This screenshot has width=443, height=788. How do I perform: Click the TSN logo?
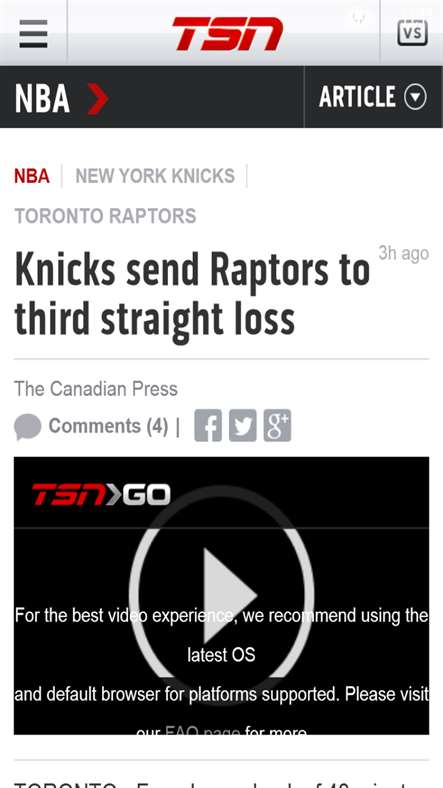[x=227, y=34]
